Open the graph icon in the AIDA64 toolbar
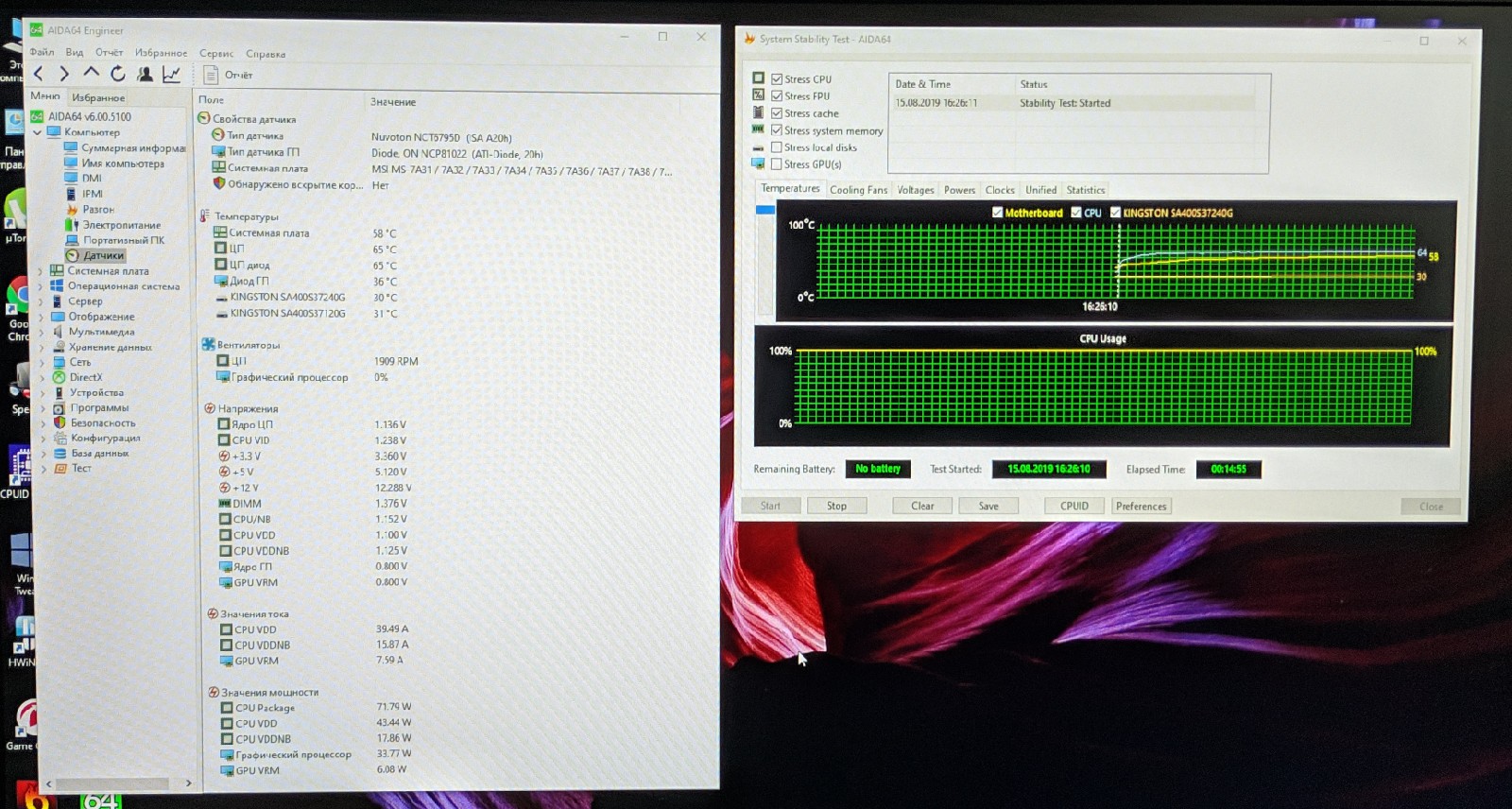1512x809 pixels. click(171, 74)
